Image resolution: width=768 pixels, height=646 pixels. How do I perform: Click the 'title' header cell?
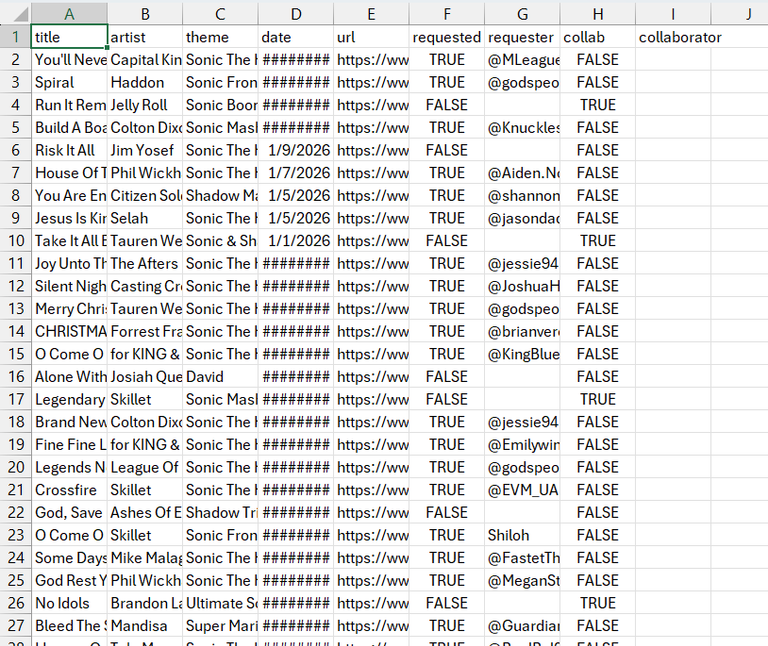click(69, 37)
